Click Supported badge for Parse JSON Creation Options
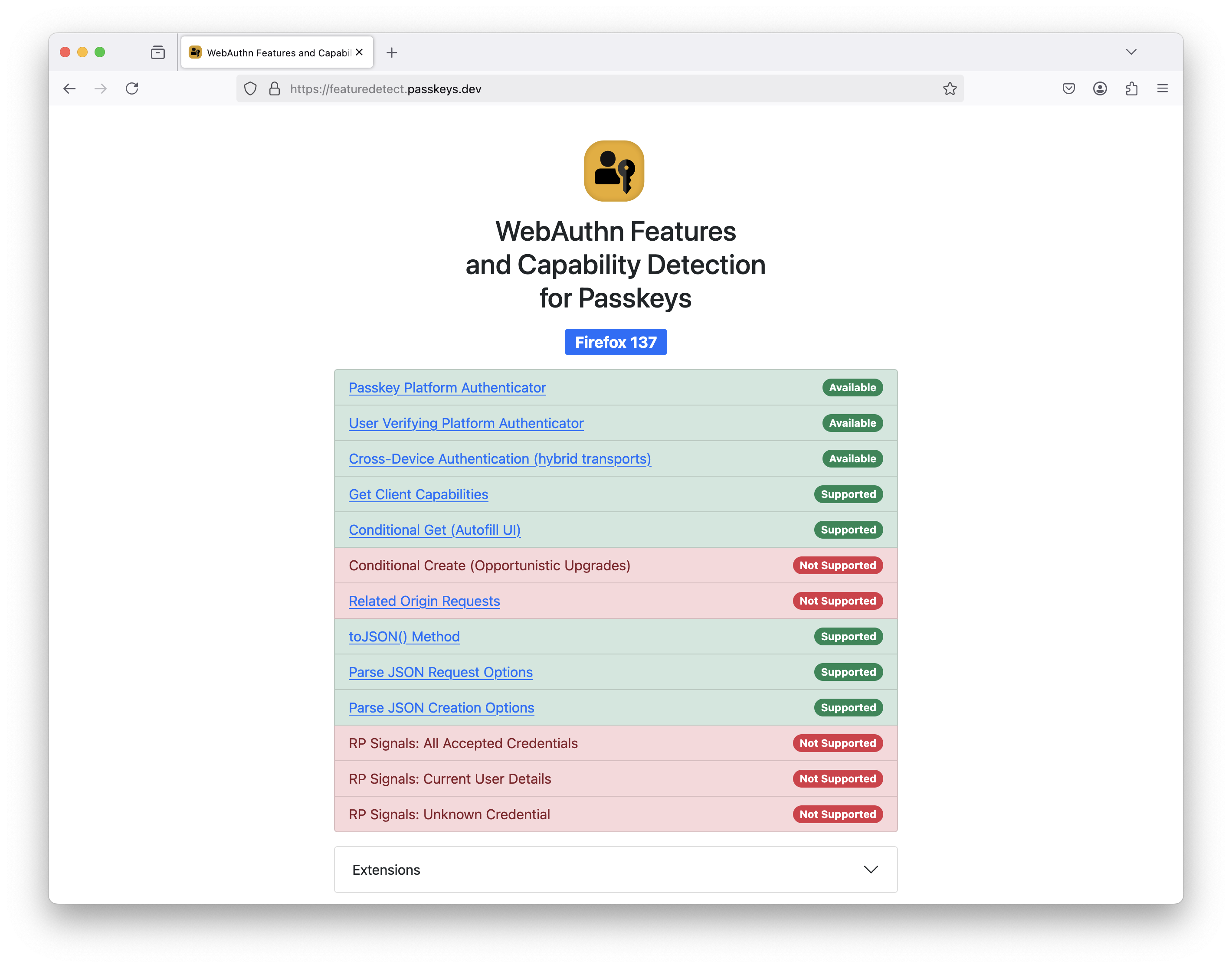 [848, 708]
